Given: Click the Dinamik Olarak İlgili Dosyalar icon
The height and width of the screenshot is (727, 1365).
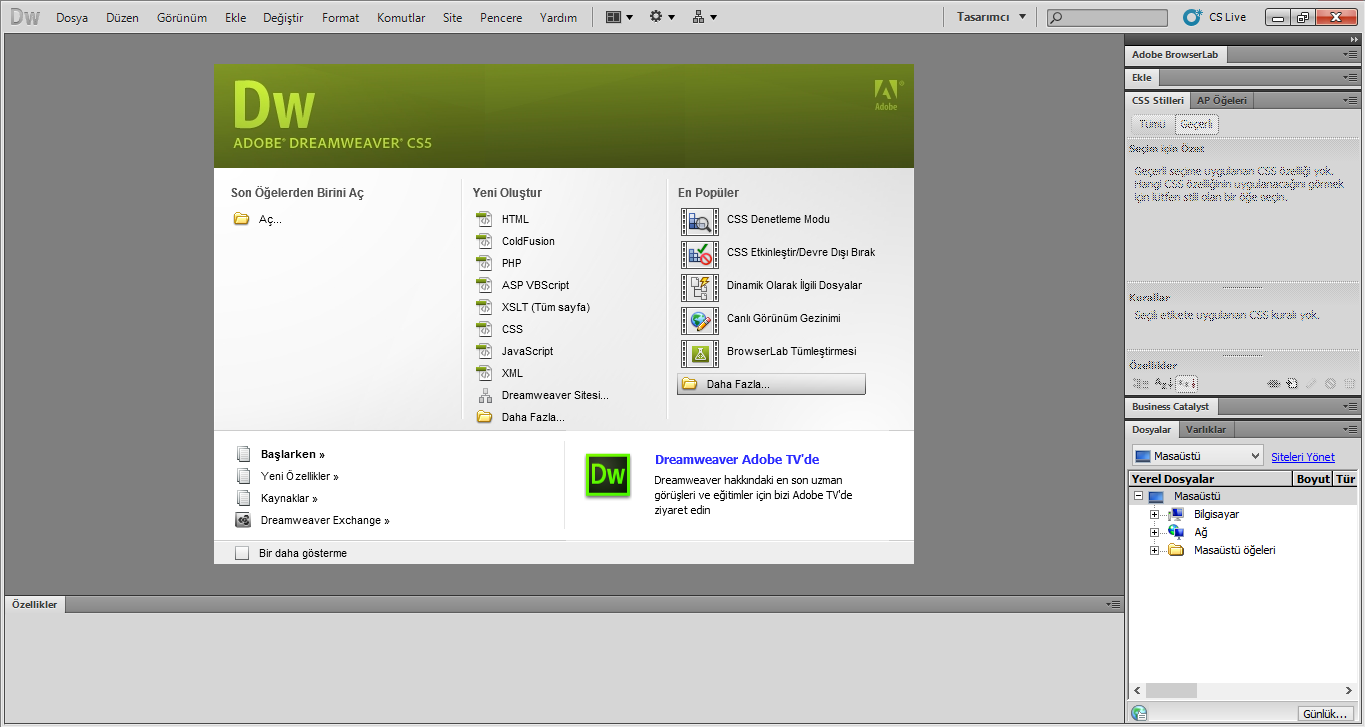Looking at the screenshot, I should (x=700, y=286).
